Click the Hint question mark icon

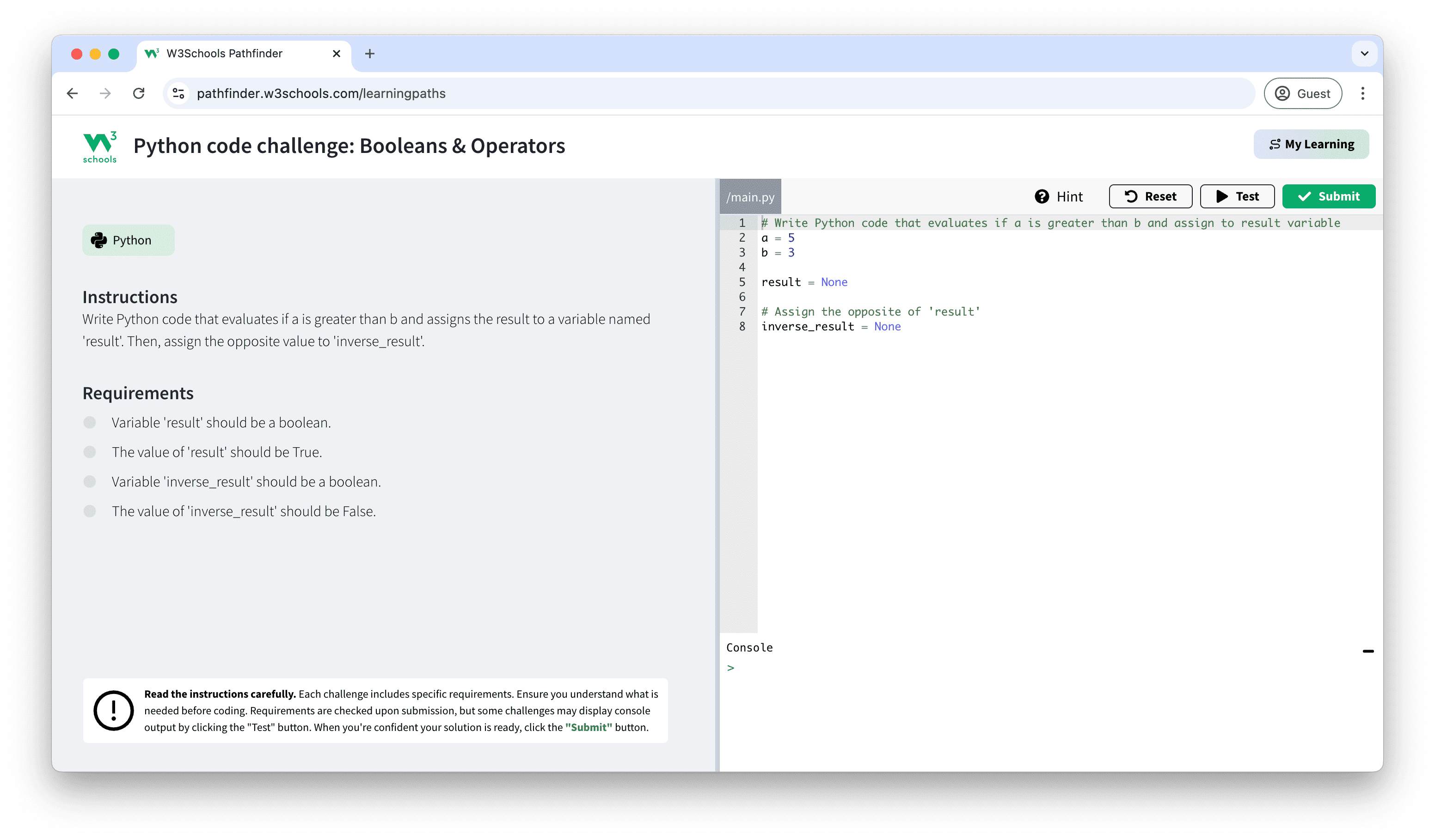(x=1042, y=196)
